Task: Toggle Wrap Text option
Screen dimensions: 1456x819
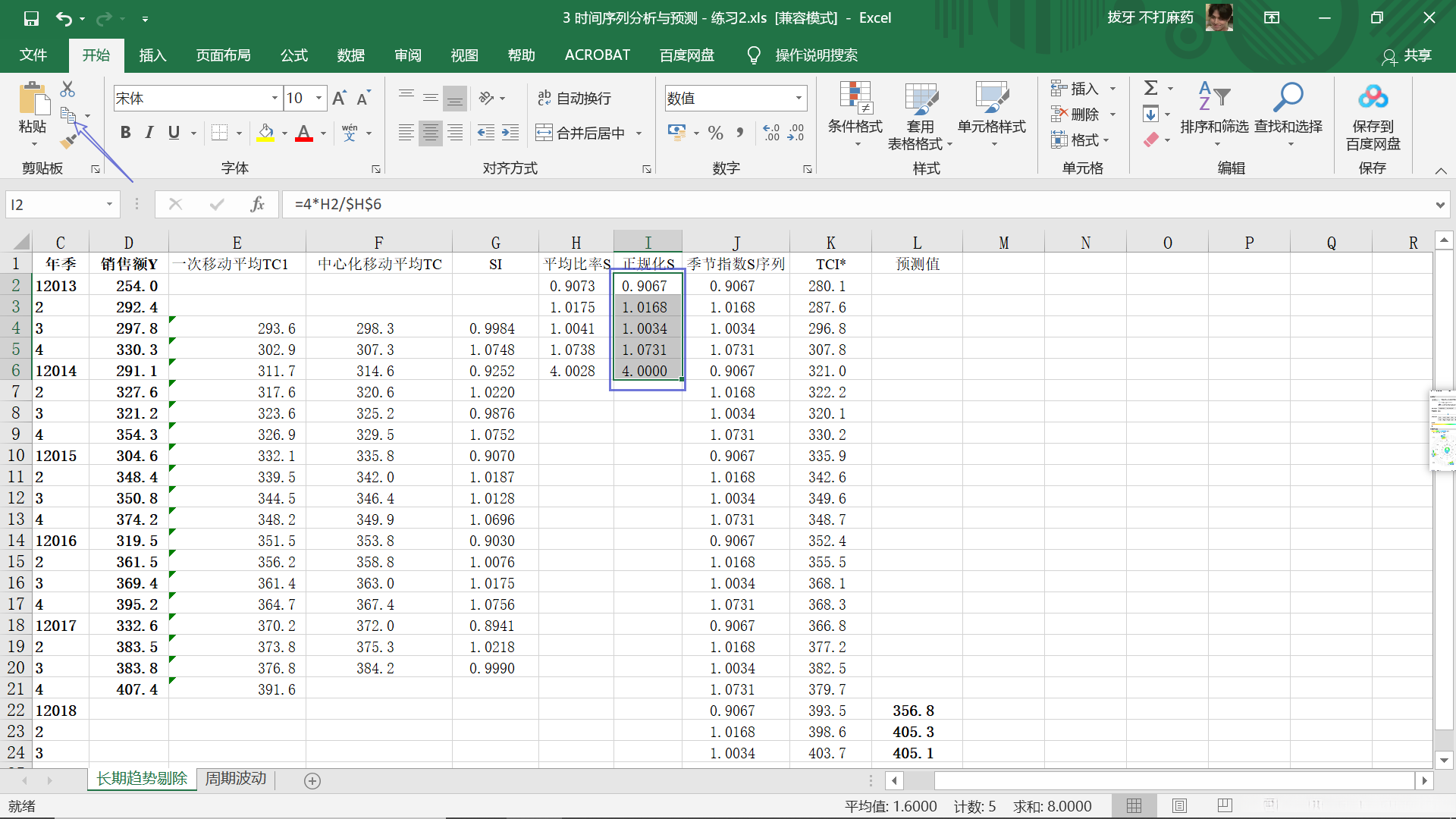Action: point(574,98)
